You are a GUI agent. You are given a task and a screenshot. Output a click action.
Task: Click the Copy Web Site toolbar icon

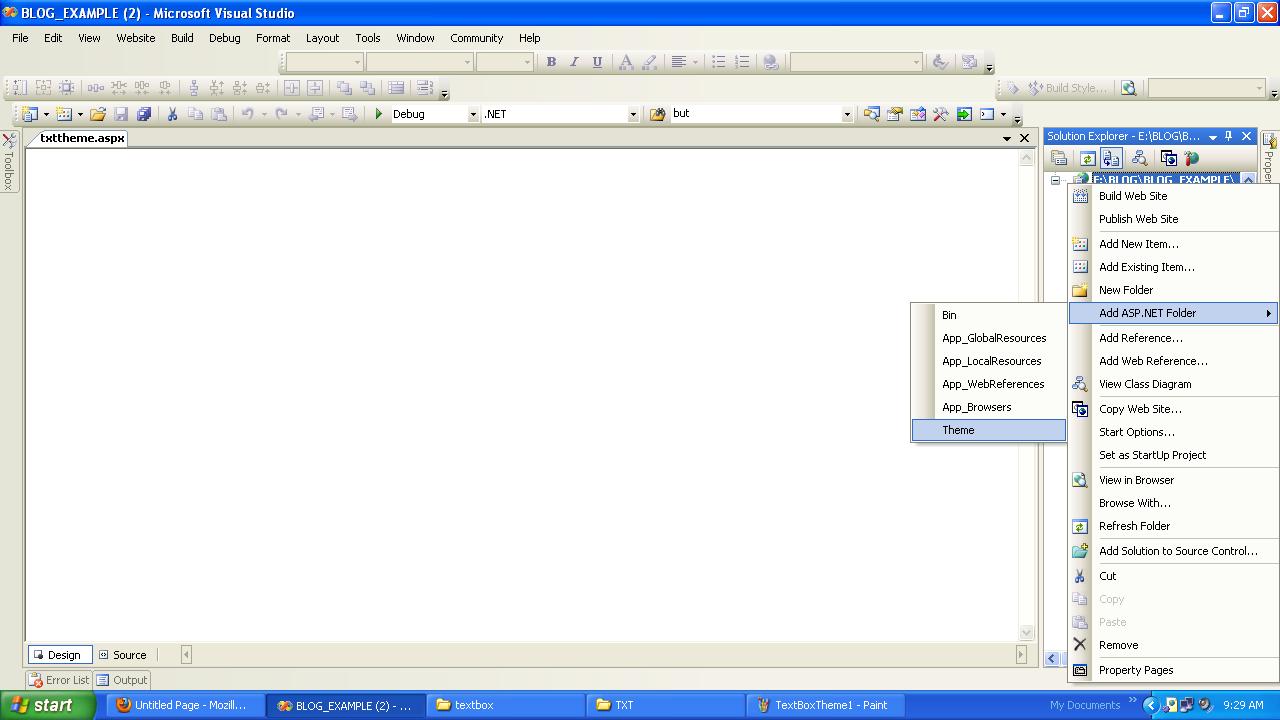click(1168, 158)
